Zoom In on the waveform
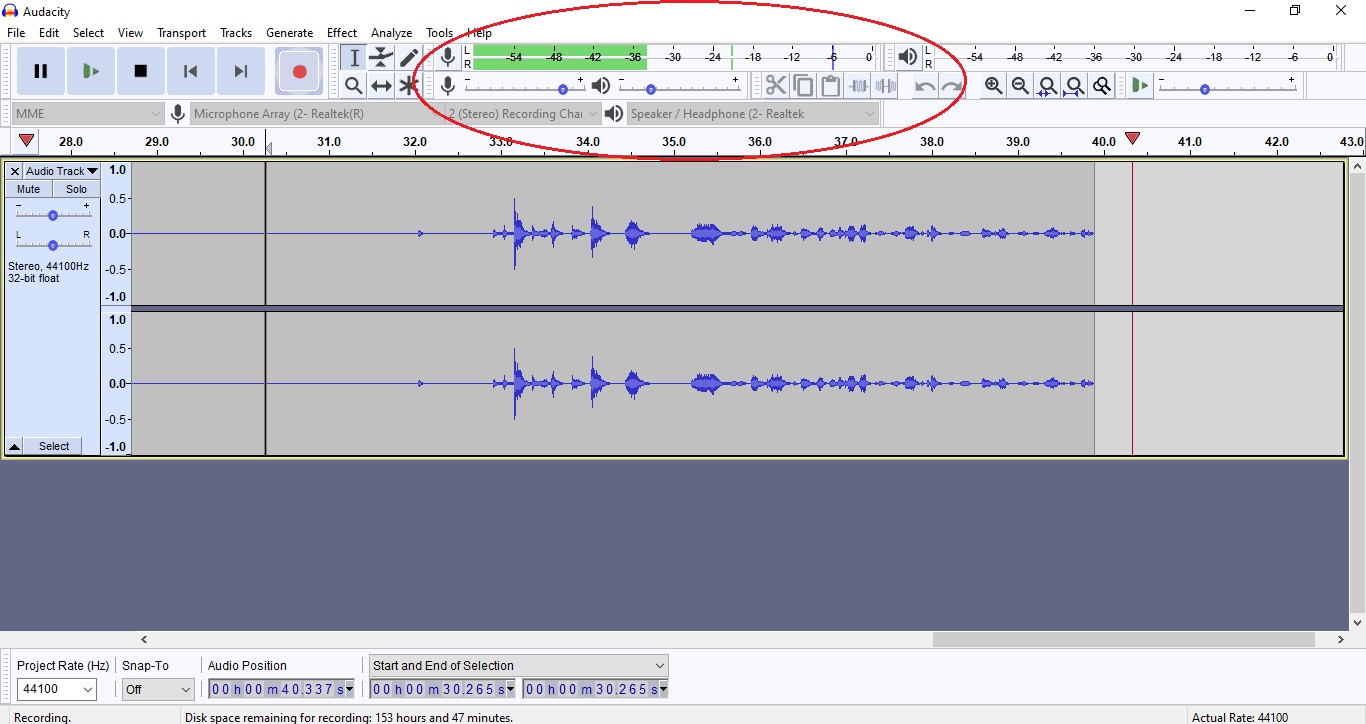1366x724 pixels. 993,86
